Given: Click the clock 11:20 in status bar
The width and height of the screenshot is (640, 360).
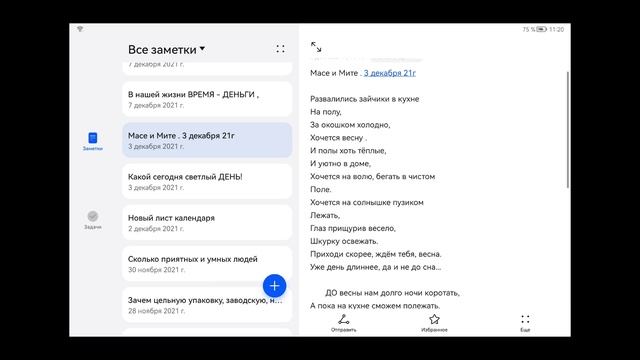Looking at the screenshot, I should pyautogui.click(x=556, y=29).
